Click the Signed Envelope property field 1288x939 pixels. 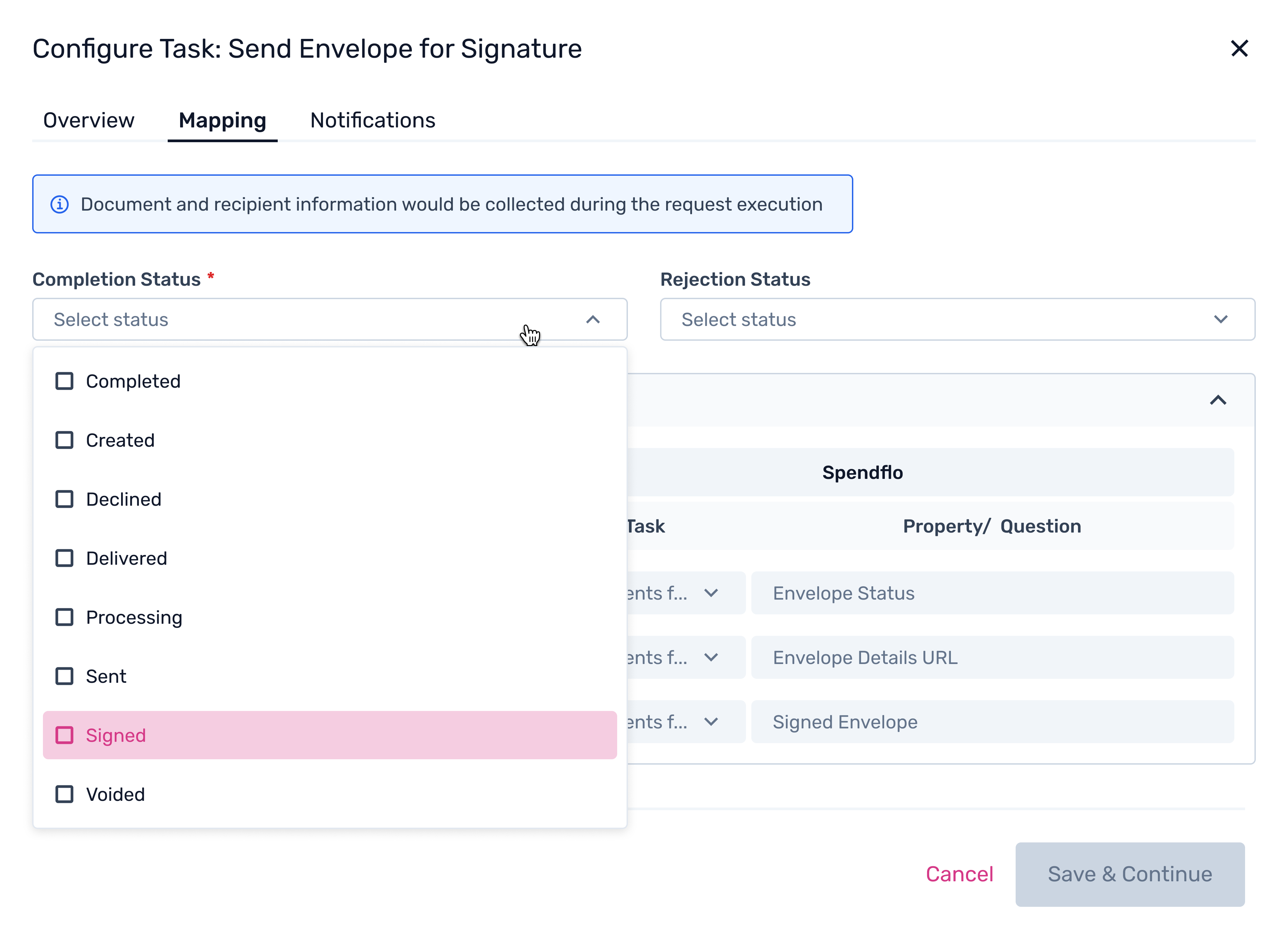pyautogui.click(x=992, y=722)
